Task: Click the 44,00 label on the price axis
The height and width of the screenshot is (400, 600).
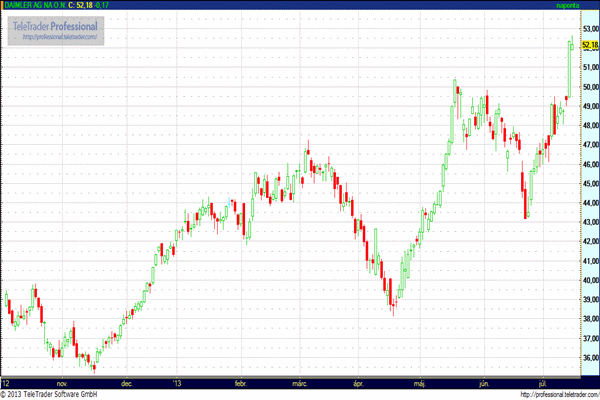Action: [589, 203]
